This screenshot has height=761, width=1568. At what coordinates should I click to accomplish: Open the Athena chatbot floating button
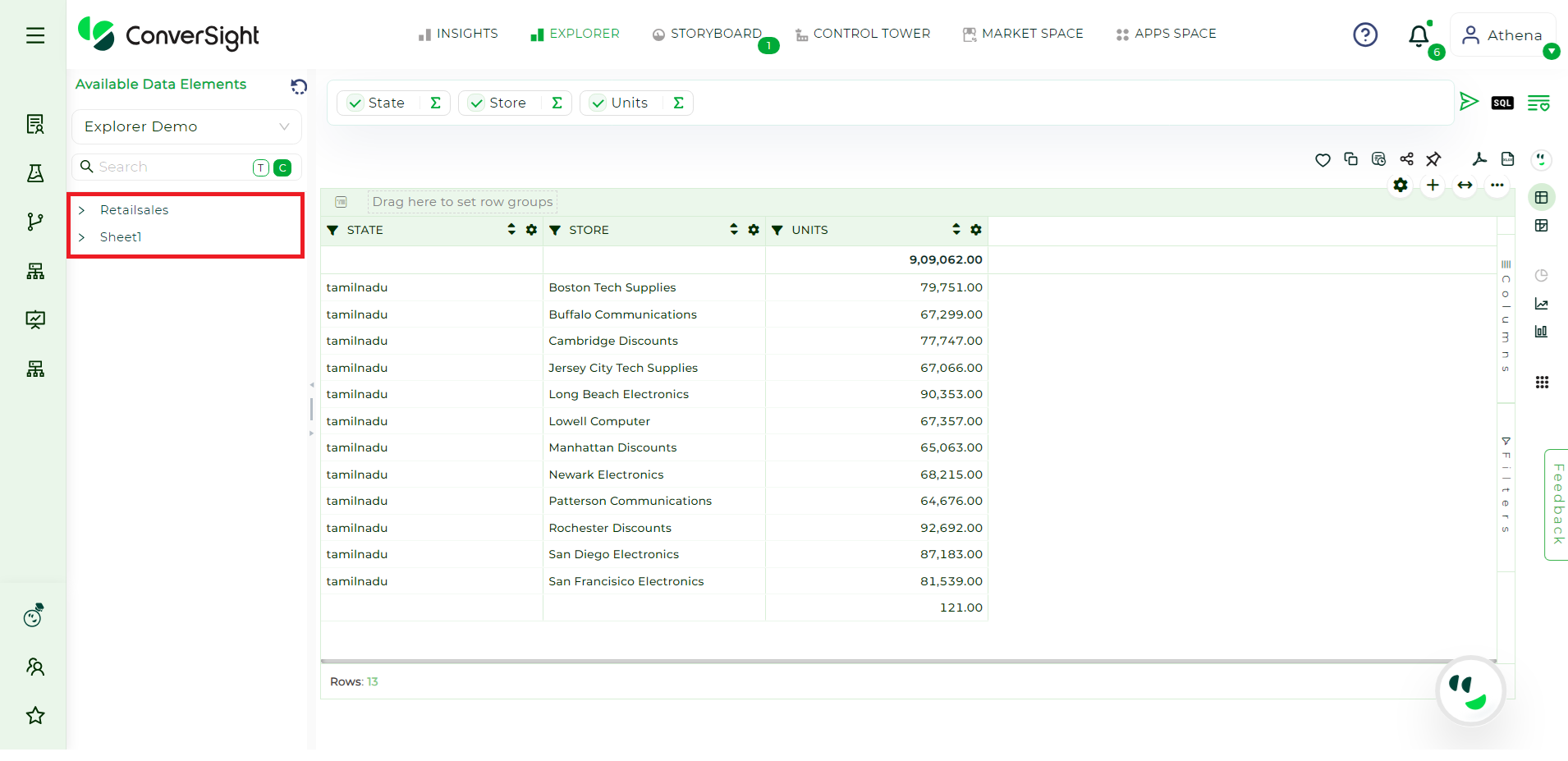point(1470,690)
